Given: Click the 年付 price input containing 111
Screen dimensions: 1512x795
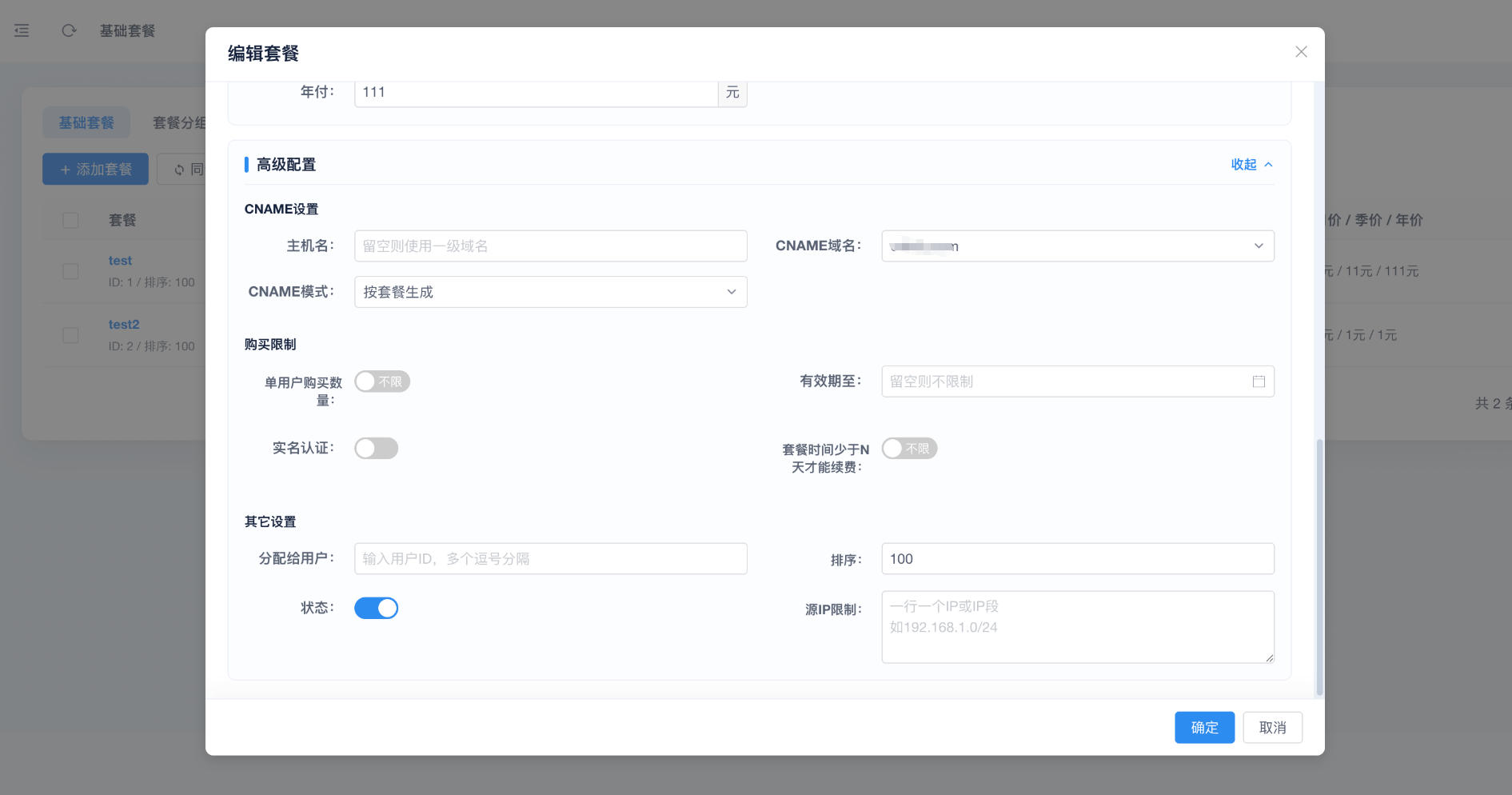Looking at the screenshot, I should pyautogui.click(x=536, y=92).
